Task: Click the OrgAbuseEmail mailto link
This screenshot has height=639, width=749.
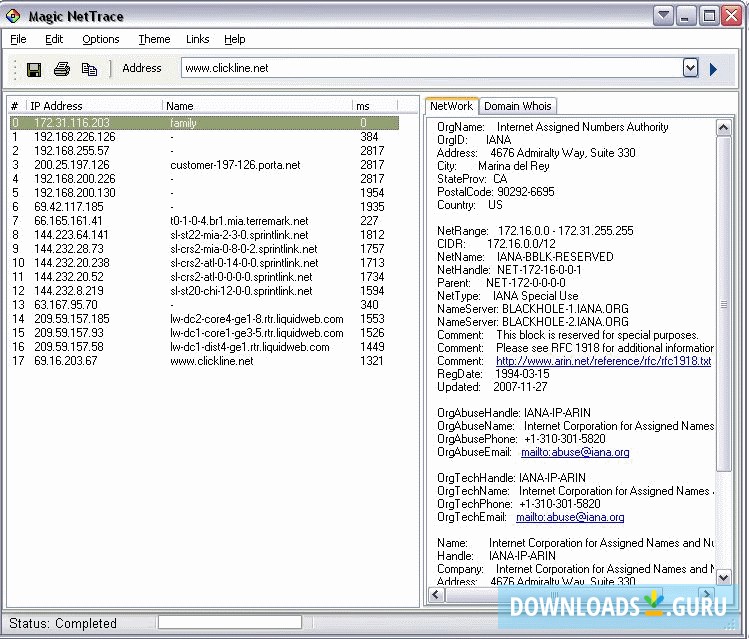Action: 575,452
